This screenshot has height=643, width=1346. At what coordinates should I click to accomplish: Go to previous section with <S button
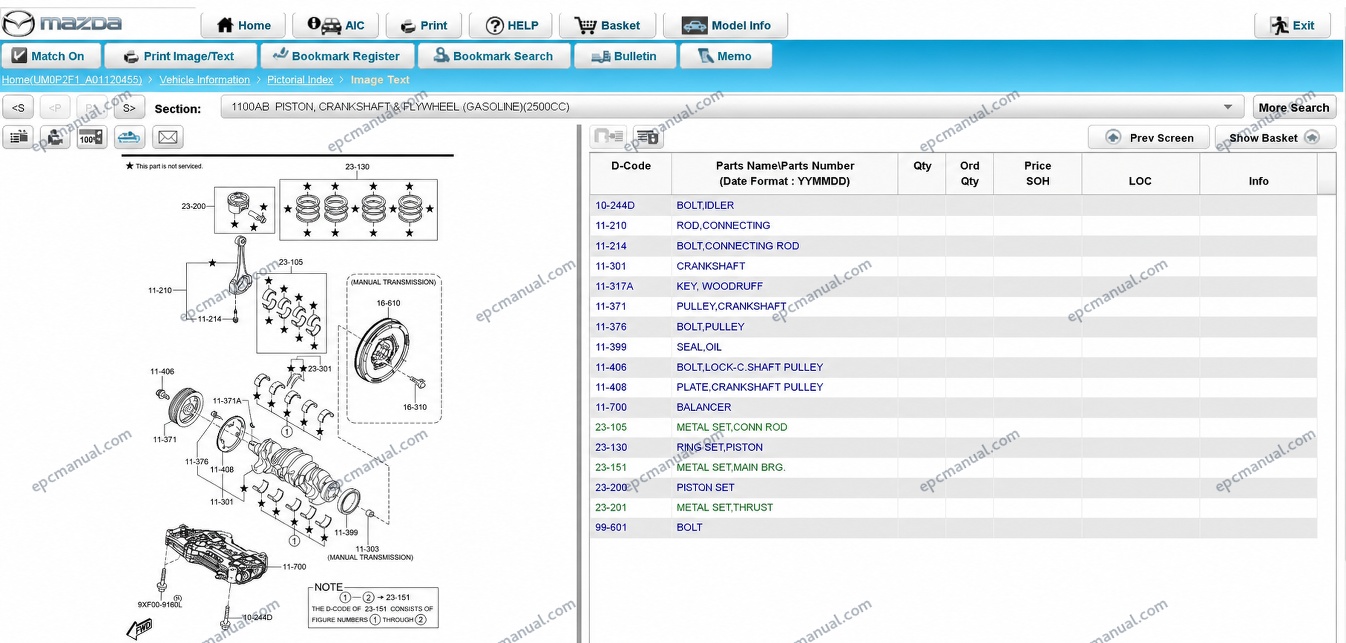tap(19, 107)
